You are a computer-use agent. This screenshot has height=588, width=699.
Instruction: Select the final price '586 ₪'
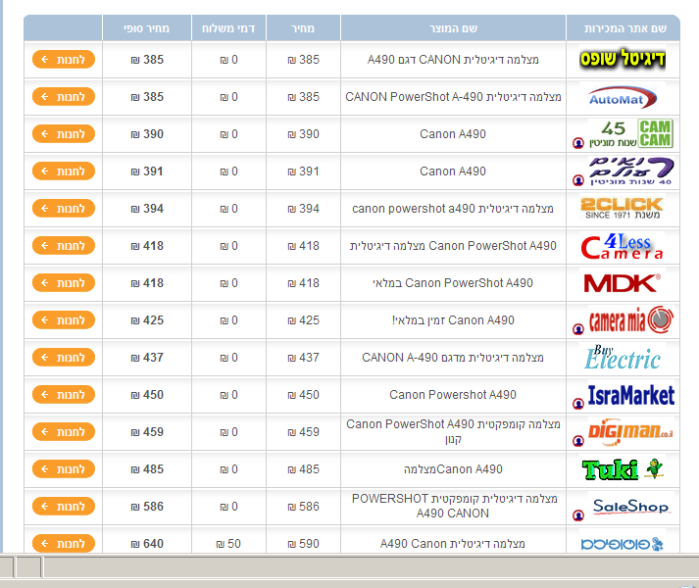(147, 506)
